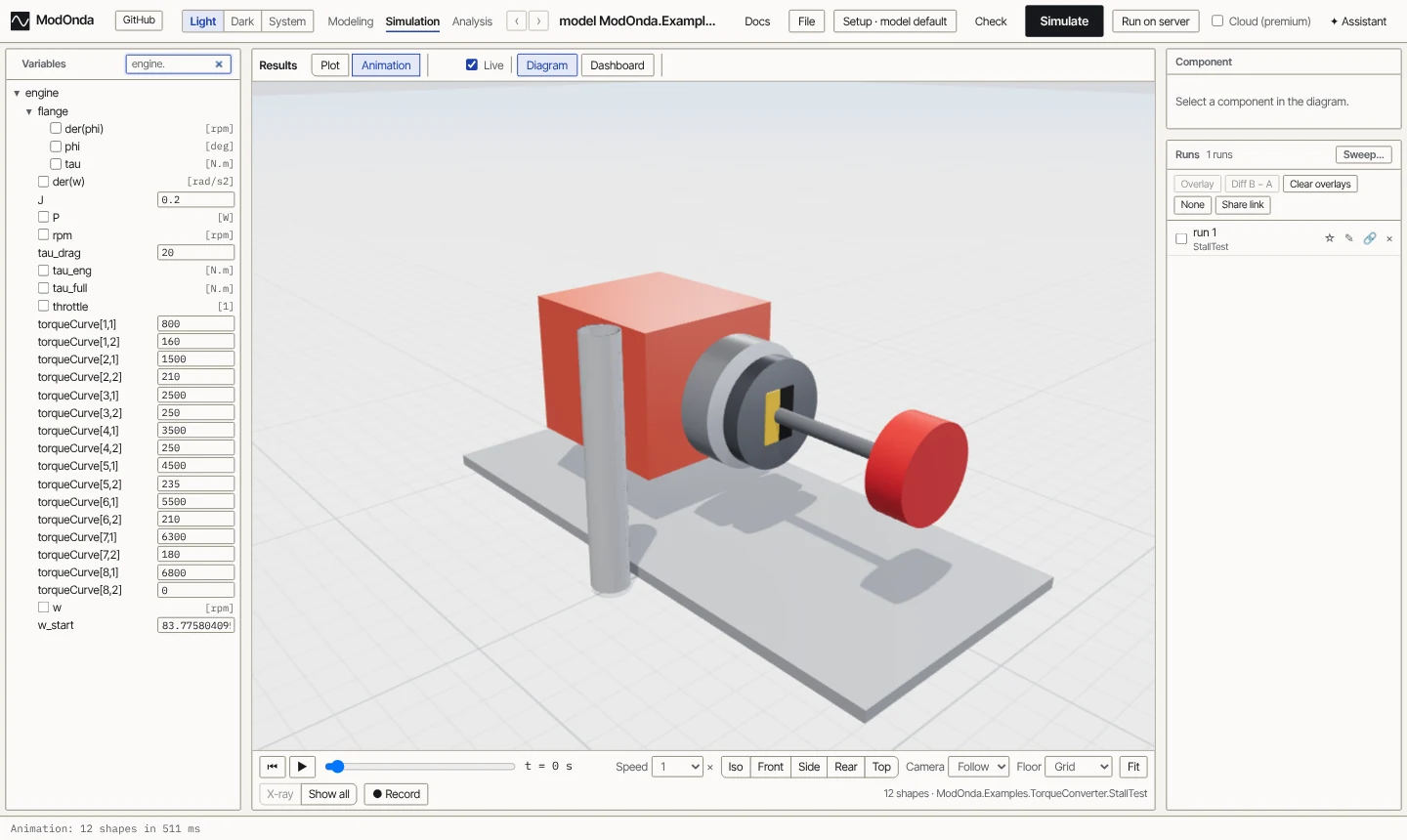Open the Assistant panel
Screen dimensions: 1407x840
(1358, 21)
